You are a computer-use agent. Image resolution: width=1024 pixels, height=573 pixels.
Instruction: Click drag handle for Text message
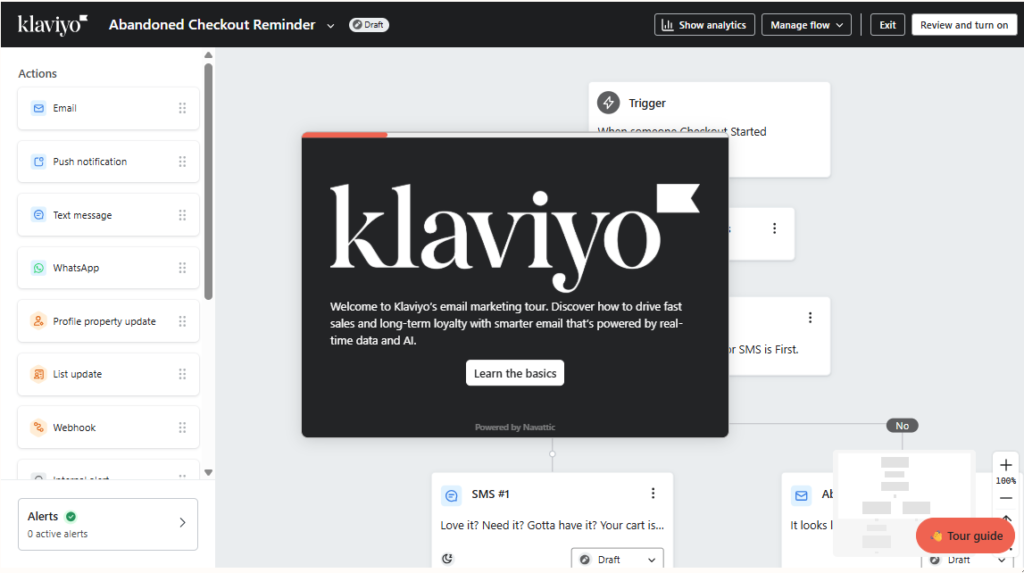182,215
